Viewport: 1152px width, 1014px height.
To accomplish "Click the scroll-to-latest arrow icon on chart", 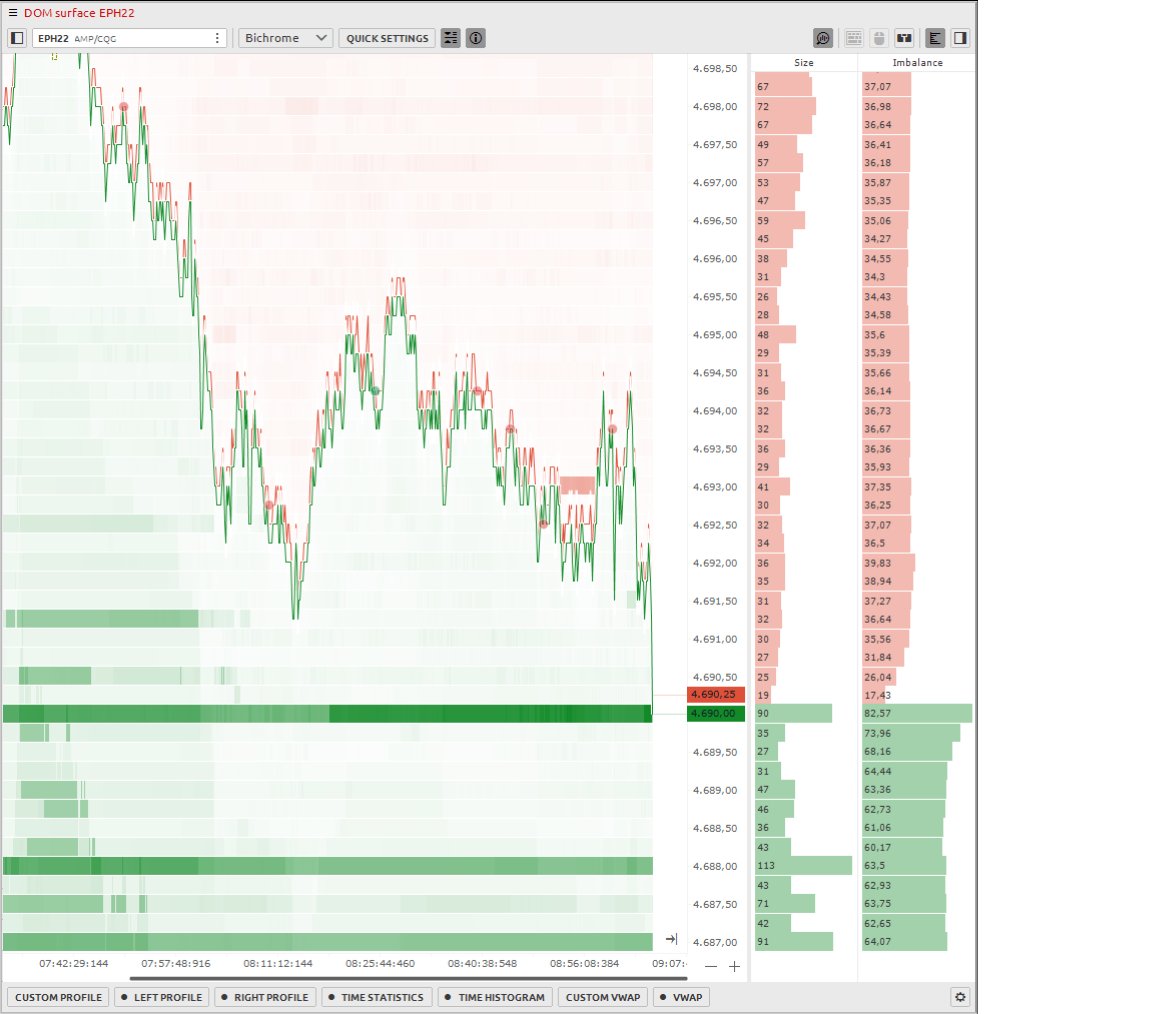I will coord(671,939).
